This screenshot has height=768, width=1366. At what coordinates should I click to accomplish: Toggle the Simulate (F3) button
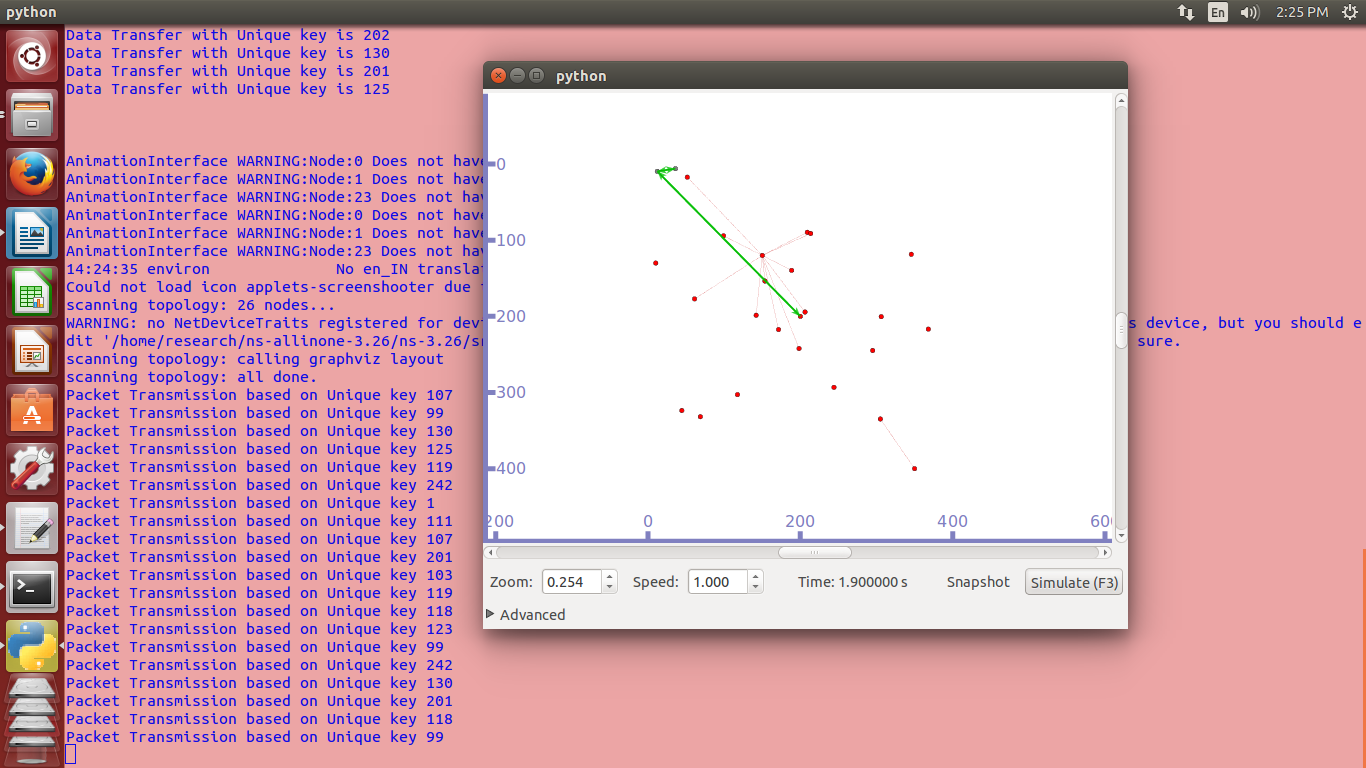[x=1074, y=582]
